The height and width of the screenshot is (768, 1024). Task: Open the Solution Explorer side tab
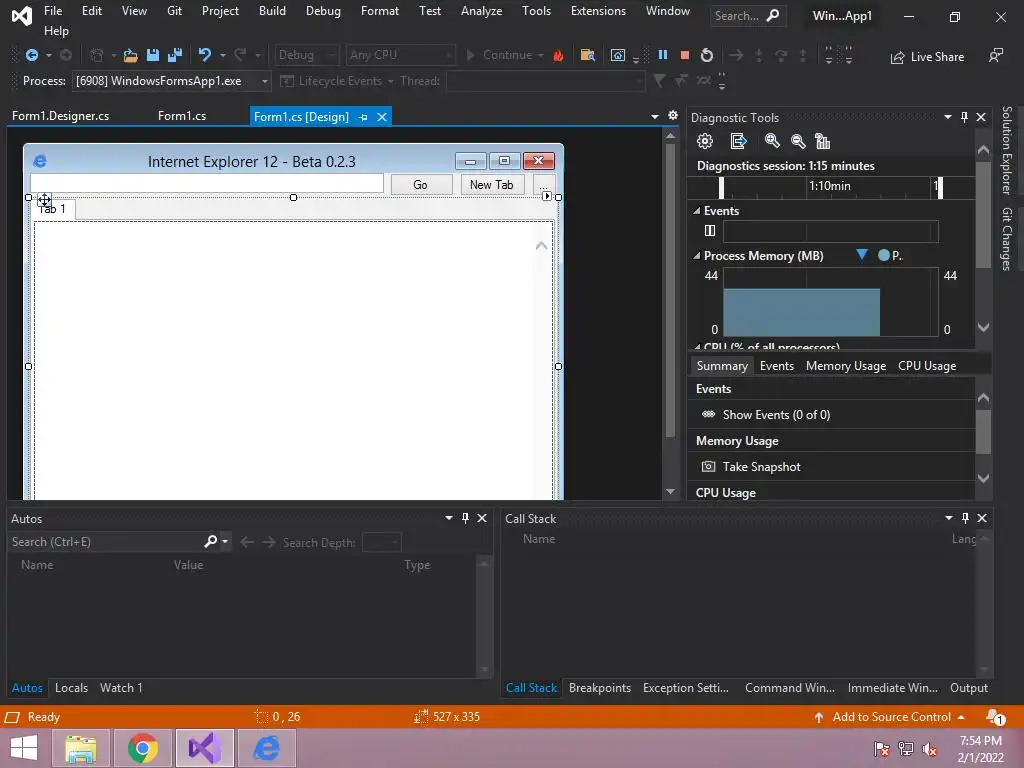click(1006, 151)
